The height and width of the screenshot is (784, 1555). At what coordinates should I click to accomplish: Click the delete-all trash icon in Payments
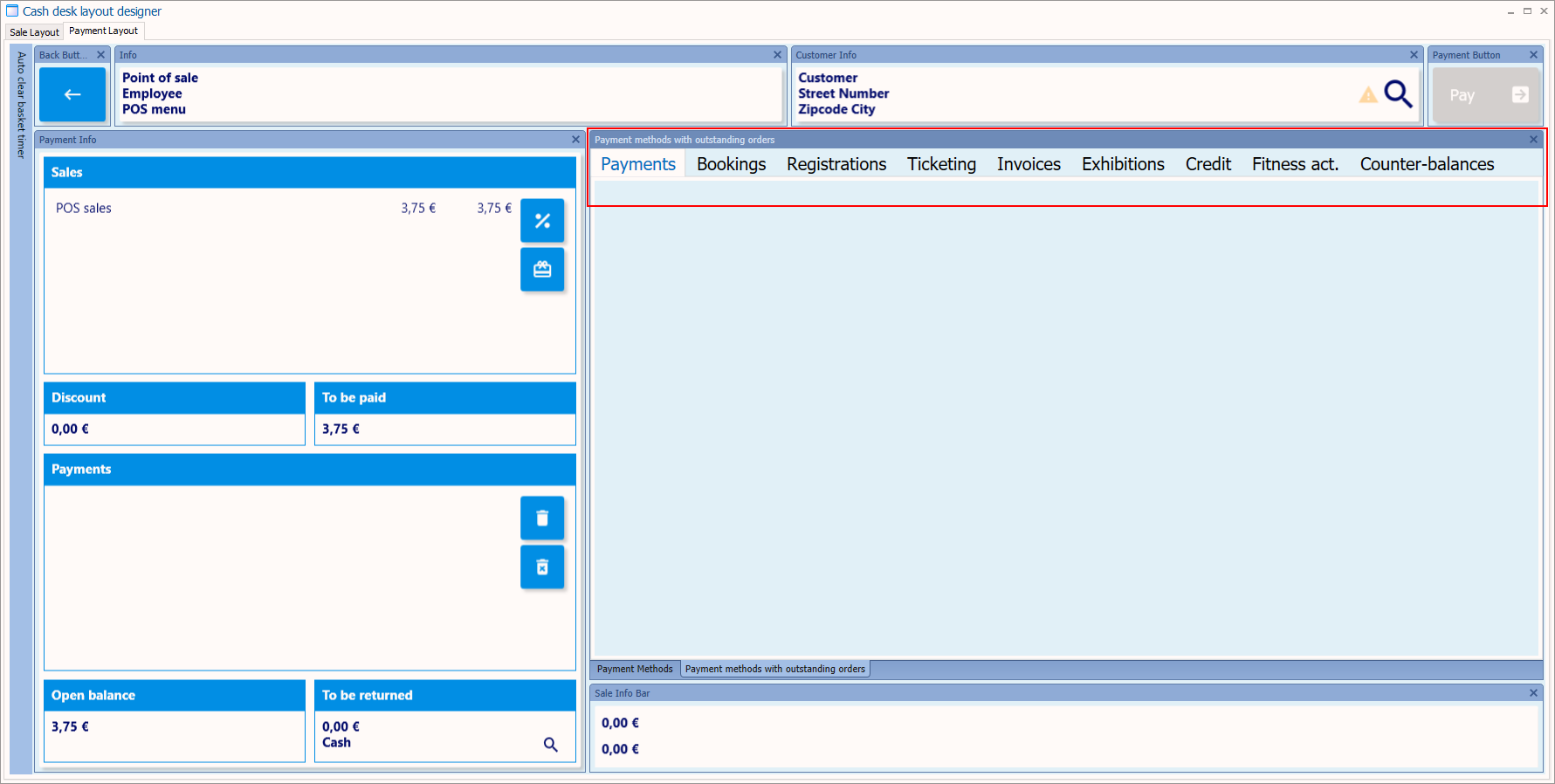click(542, 567)
